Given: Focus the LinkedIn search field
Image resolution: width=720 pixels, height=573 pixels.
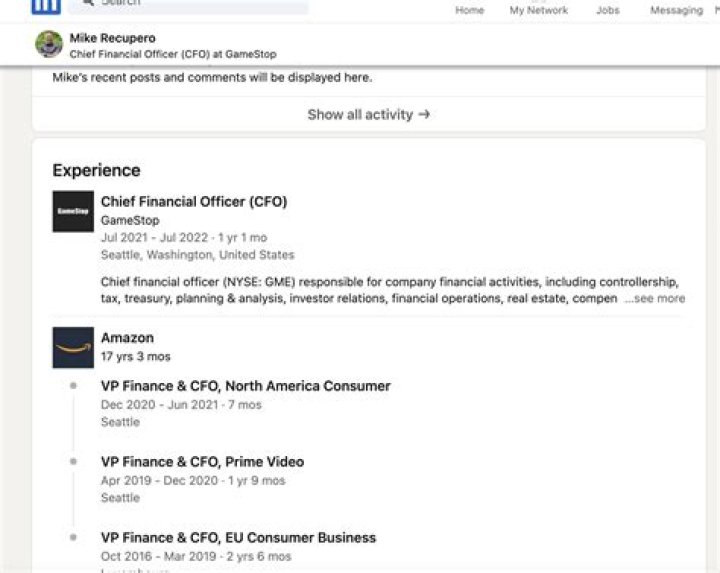Looking at the screenshot, I should pyautogui.click(x=200, y=4).
